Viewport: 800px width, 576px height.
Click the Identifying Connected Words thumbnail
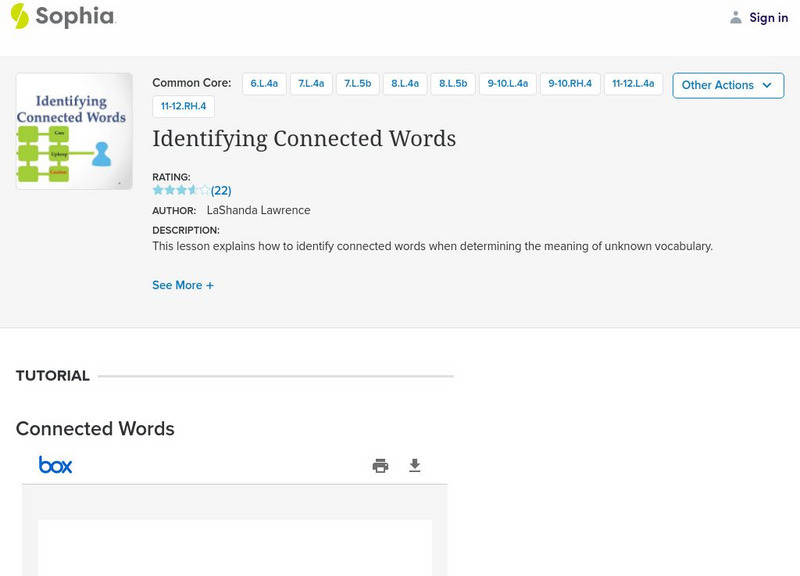coord(74,131)
